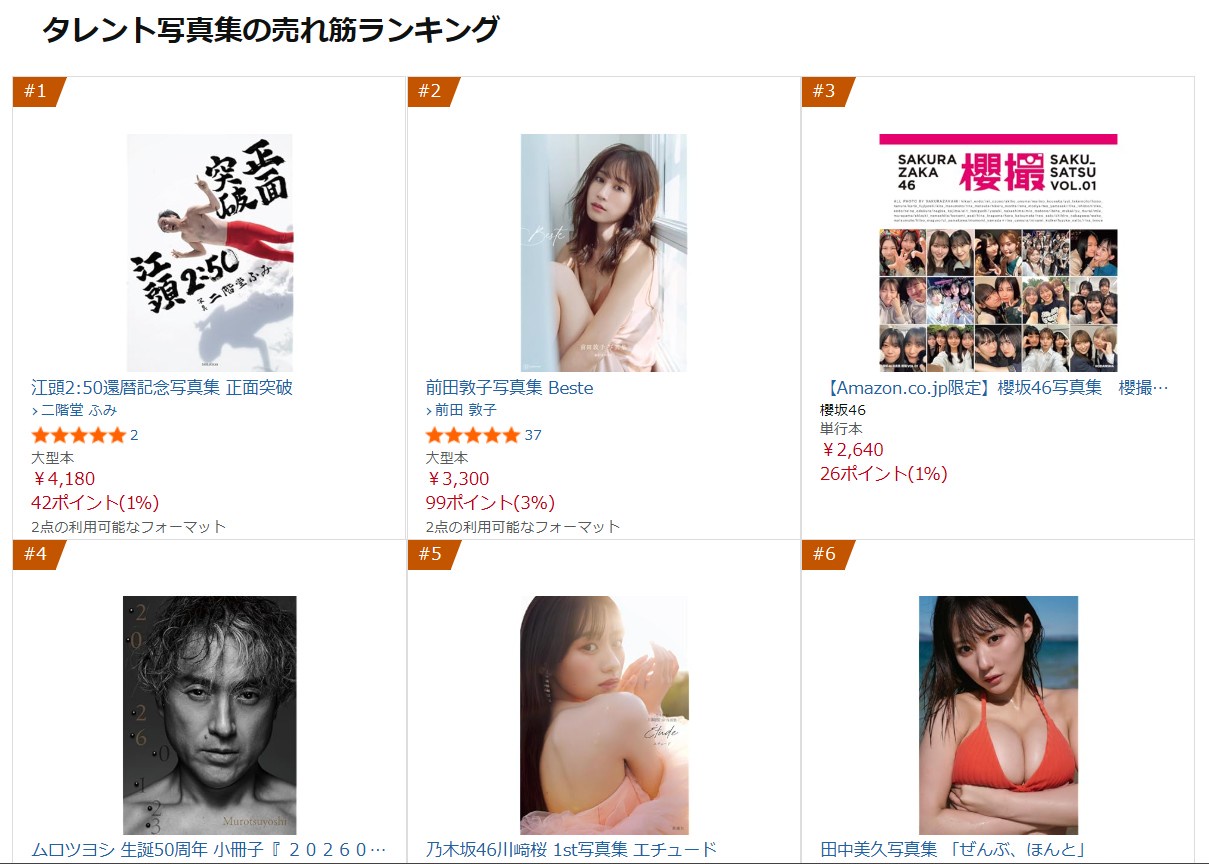Open the 田中美久 photo book cover
Screen dimensions: 1209x864
pos(998,715)
